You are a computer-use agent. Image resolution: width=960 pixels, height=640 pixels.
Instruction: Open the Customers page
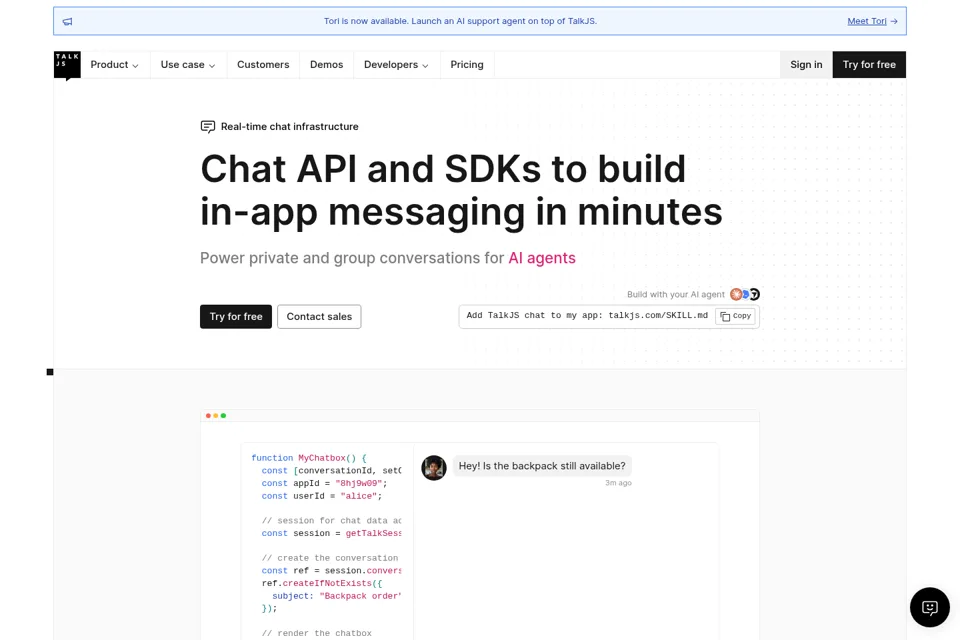point(263,65)
